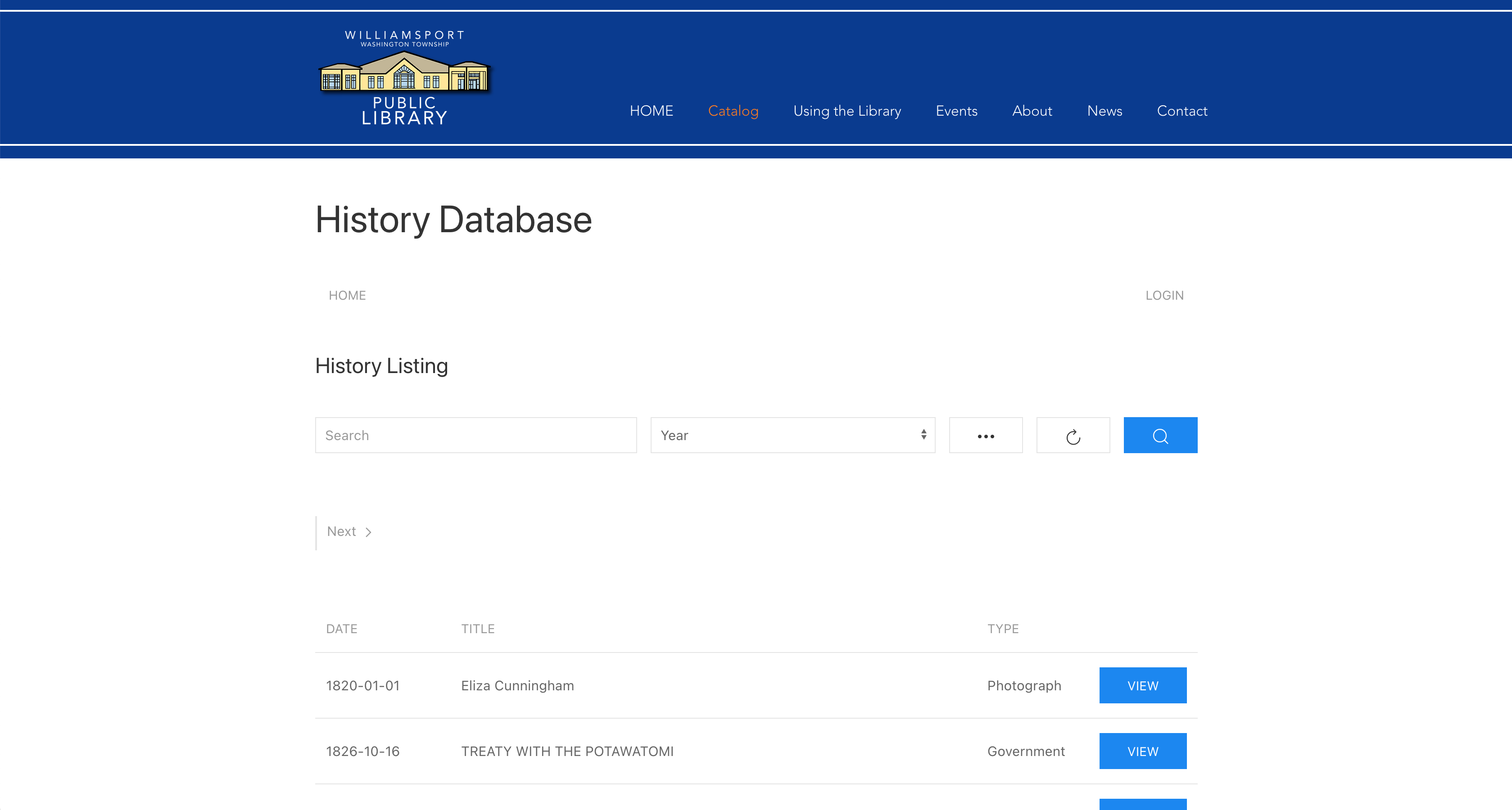
Task: Navigate to Using the Library section
Action: (847, 111)
